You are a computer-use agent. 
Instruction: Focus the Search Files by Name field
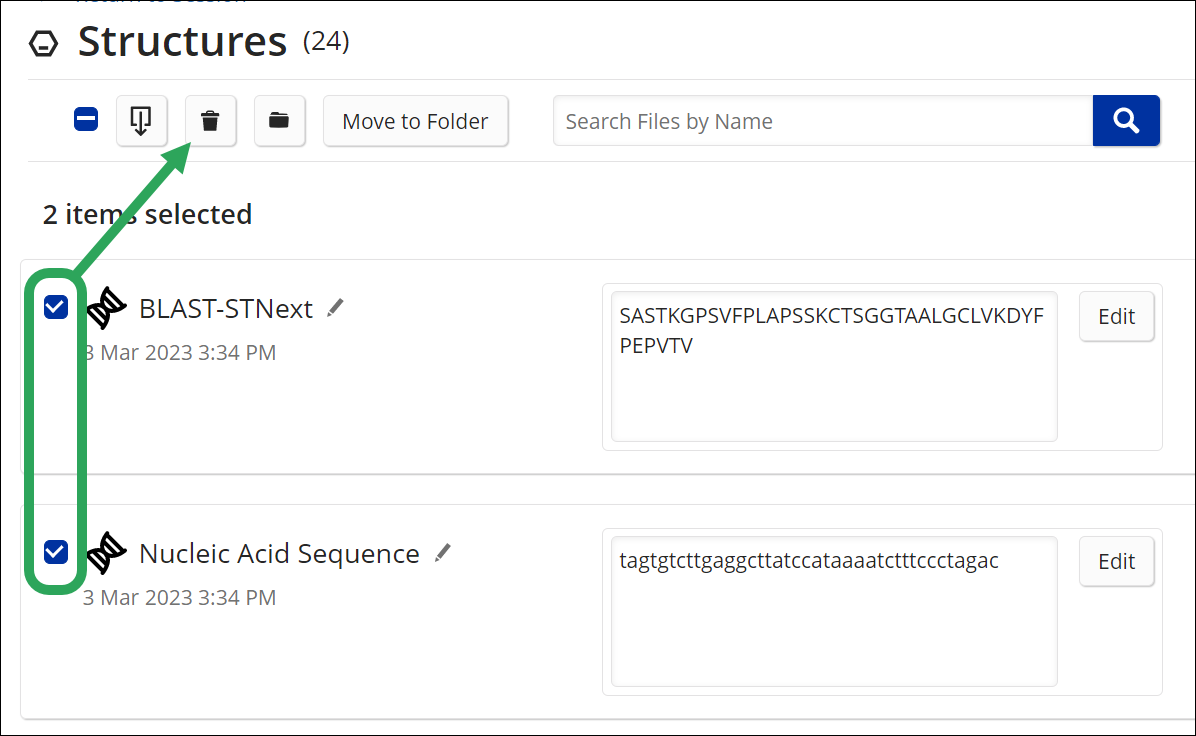(823, 121)
